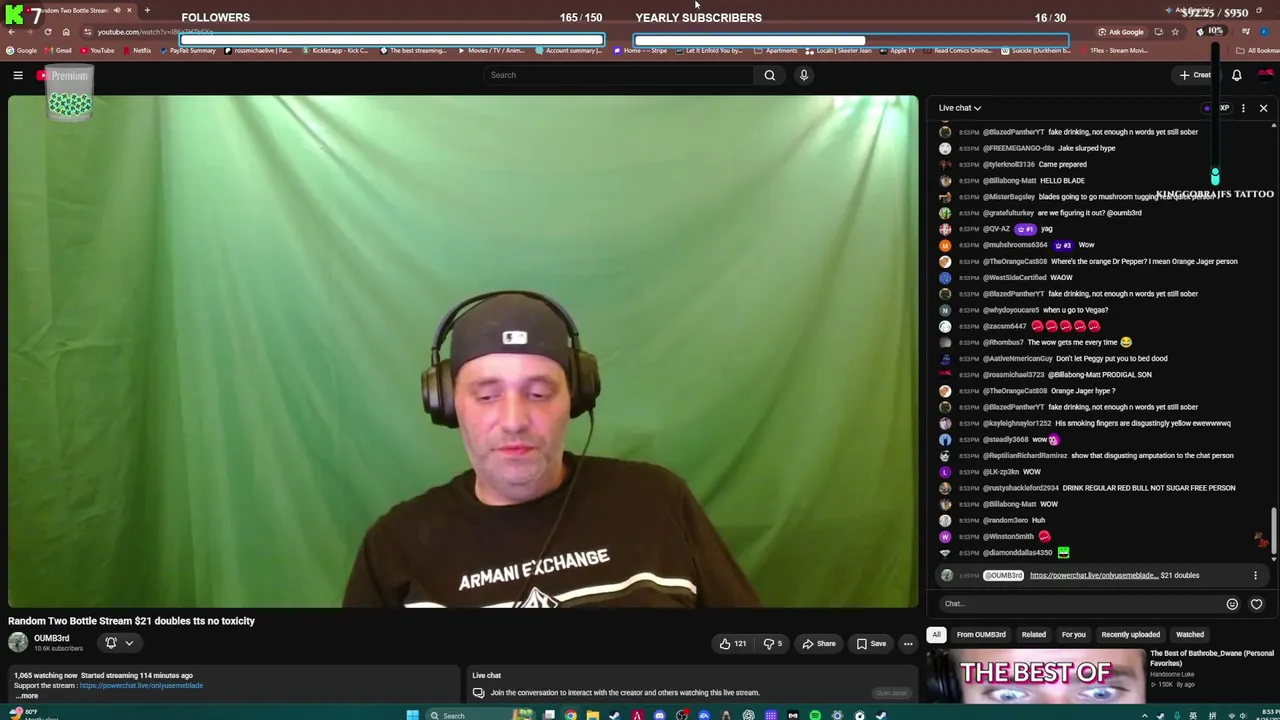Open the YouTube account avatar menu

pyautogui.click(x=1266, y=75)
